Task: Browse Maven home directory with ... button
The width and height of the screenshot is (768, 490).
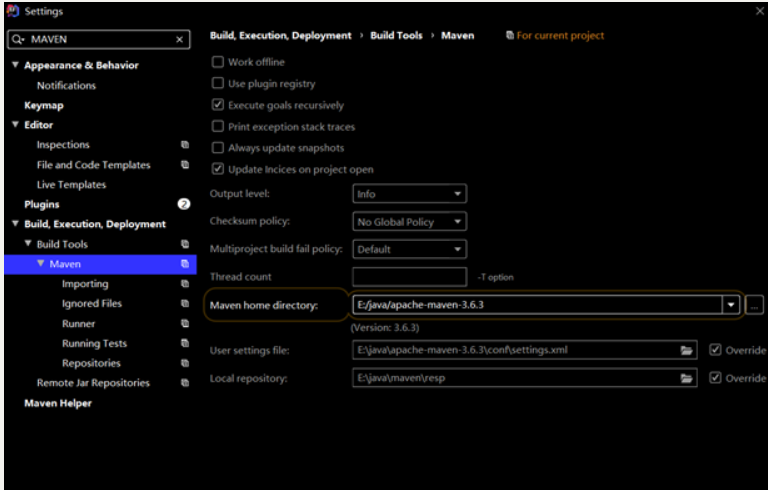Action: [x=754, y=305]
